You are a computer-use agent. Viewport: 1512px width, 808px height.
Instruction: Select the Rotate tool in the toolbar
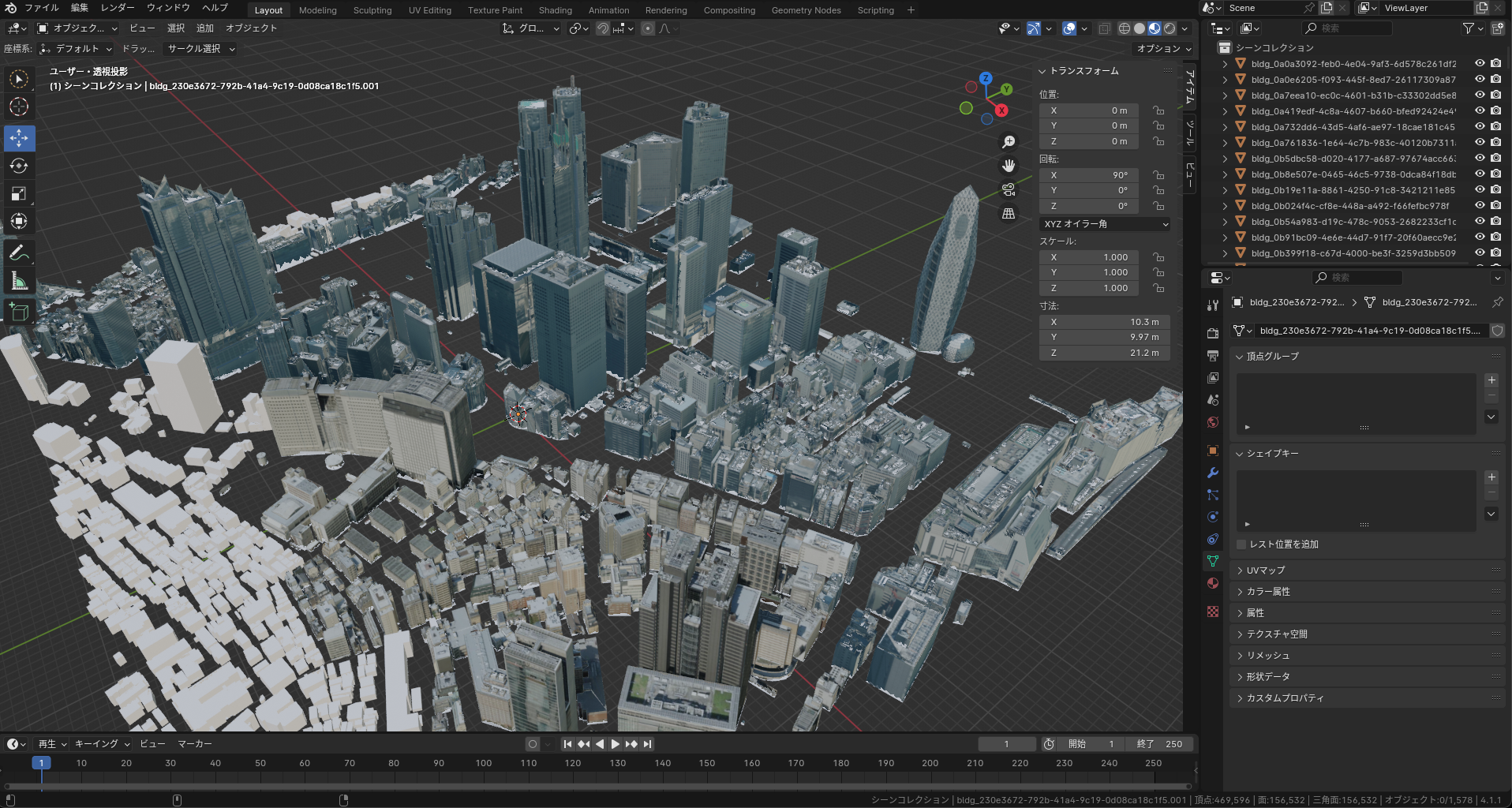pos(19,166)
